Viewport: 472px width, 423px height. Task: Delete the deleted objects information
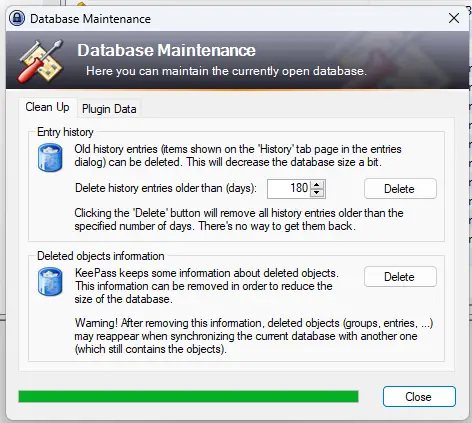[x=400, y=277]
